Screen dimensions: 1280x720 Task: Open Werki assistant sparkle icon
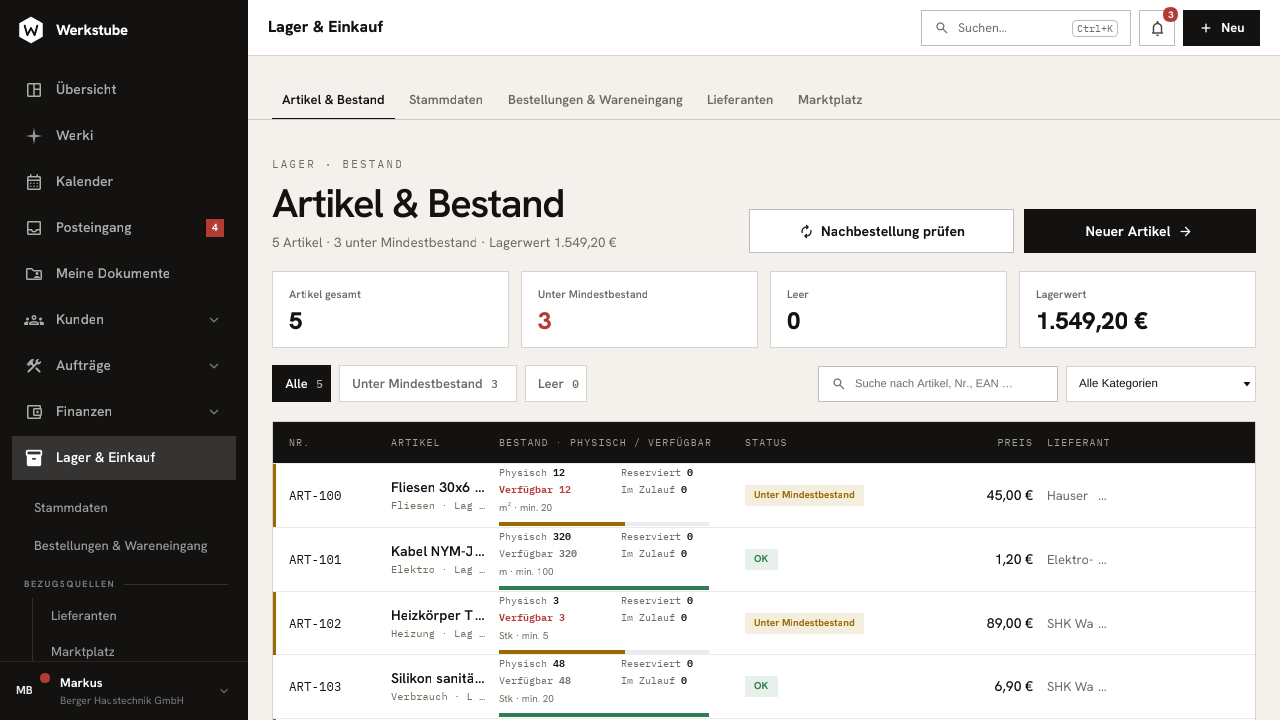click(34, 135)
